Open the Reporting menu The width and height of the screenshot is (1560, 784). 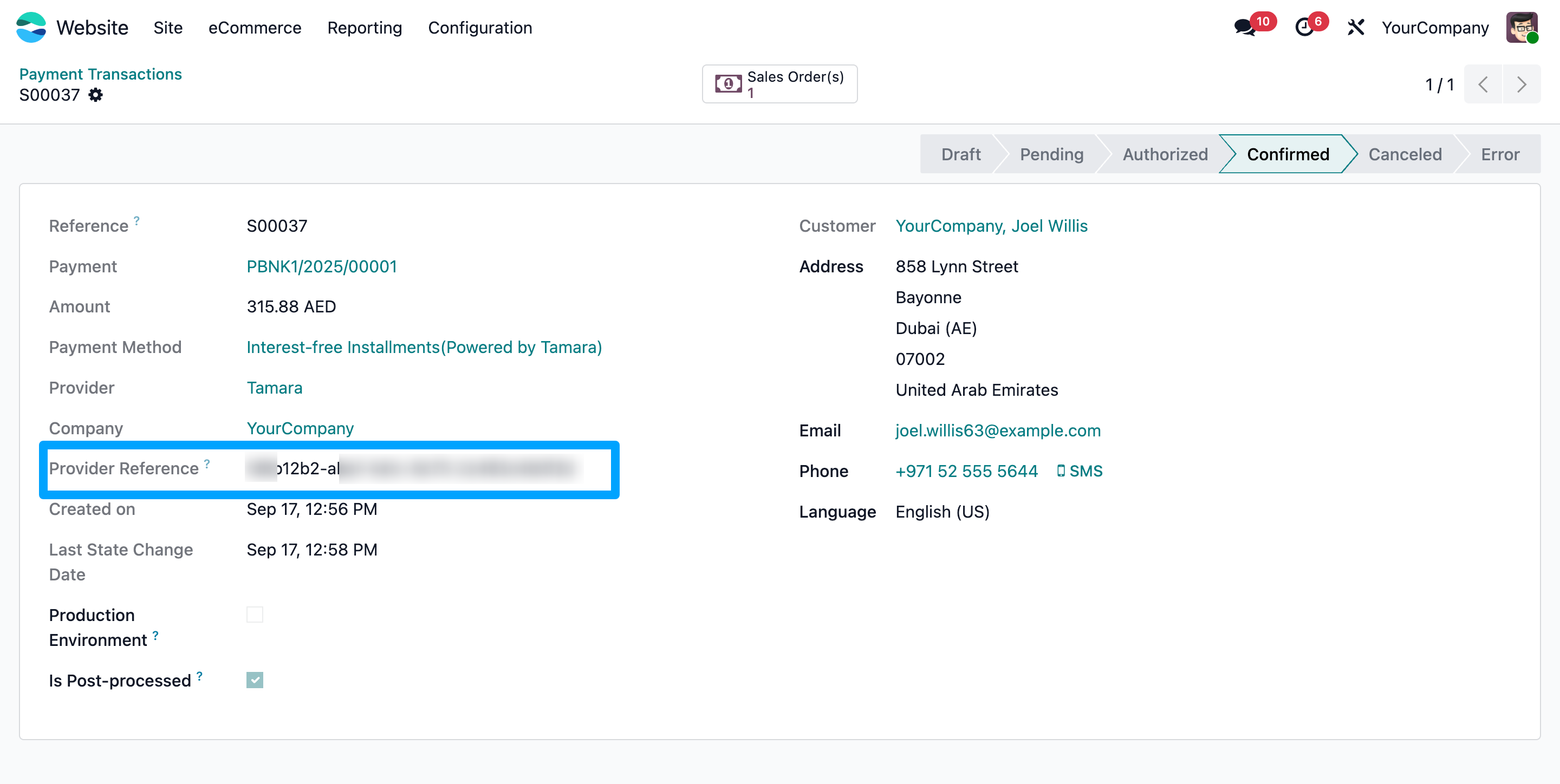pyautogui.click(x=365, y=28)
